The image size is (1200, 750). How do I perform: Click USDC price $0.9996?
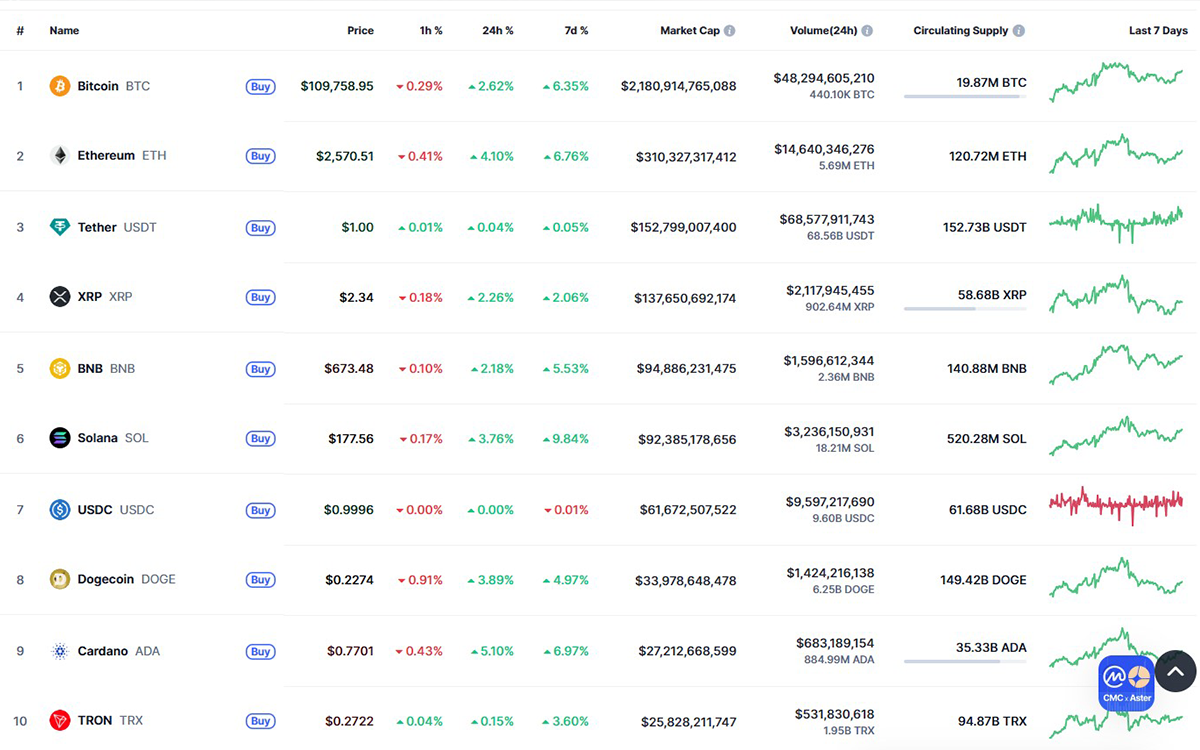tap(349, 510)
